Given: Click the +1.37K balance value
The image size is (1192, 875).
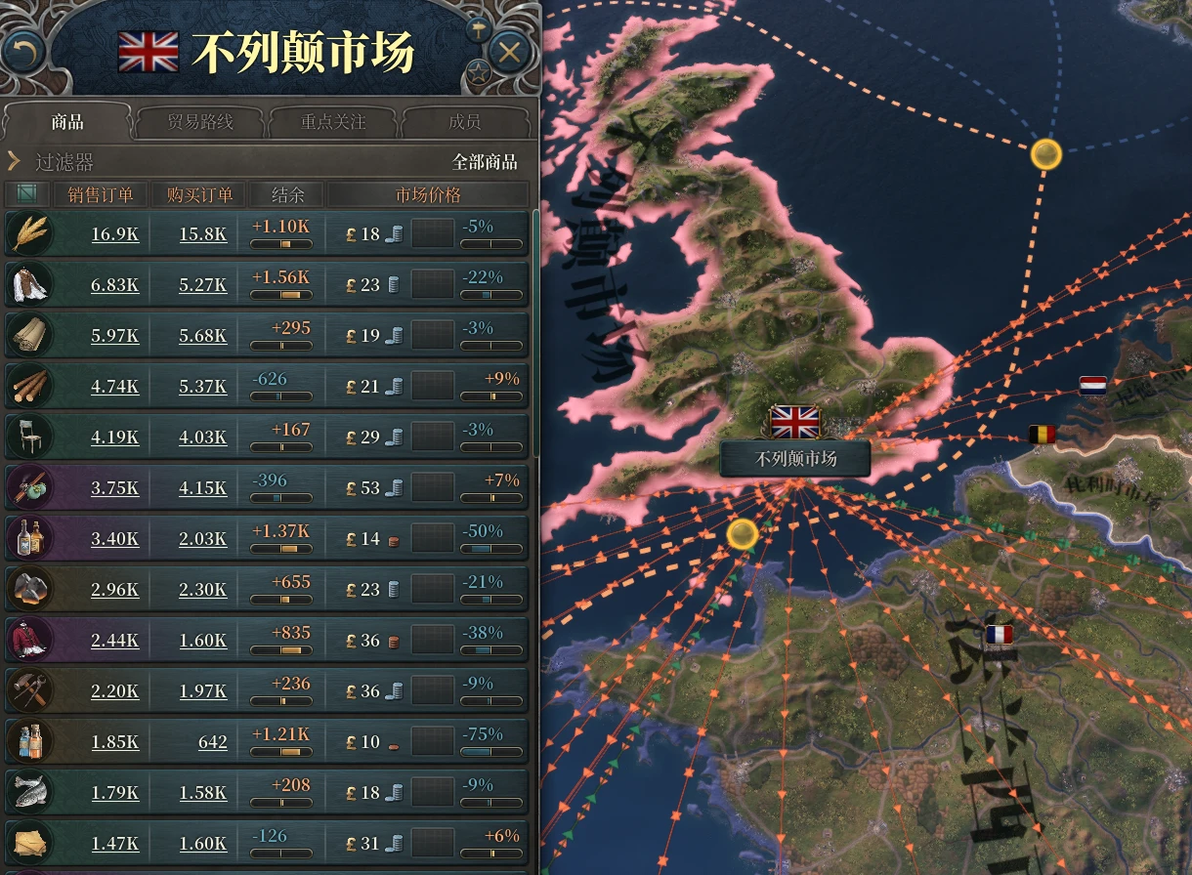Looking at the screenshot, I should click(x=281, y=531).
